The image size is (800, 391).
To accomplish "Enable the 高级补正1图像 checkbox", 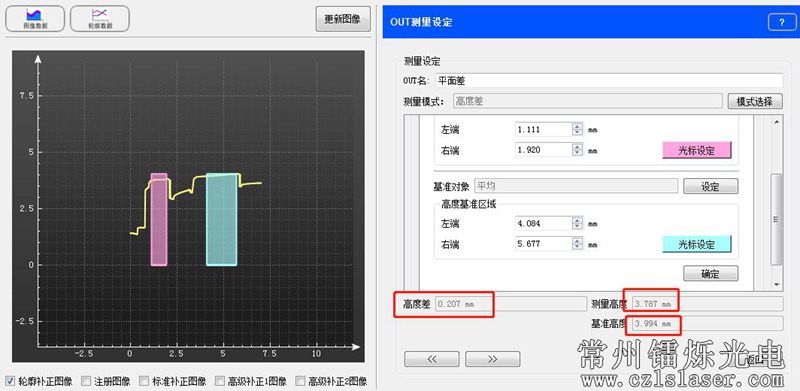I will (220, 381).
